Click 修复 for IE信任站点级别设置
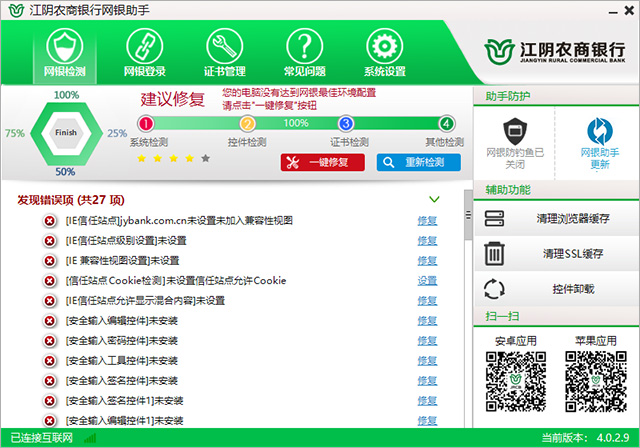 [x=427, y=241]
